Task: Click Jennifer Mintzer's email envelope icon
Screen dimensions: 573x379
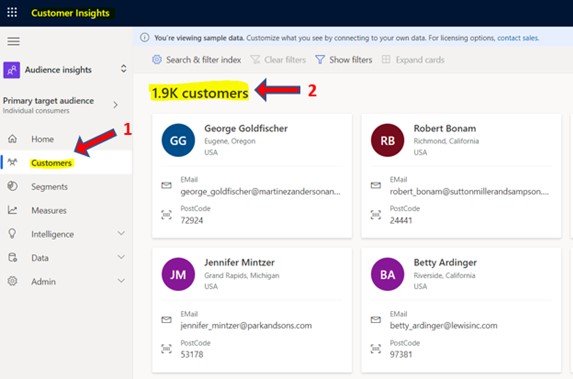Action: click(166, 320)
